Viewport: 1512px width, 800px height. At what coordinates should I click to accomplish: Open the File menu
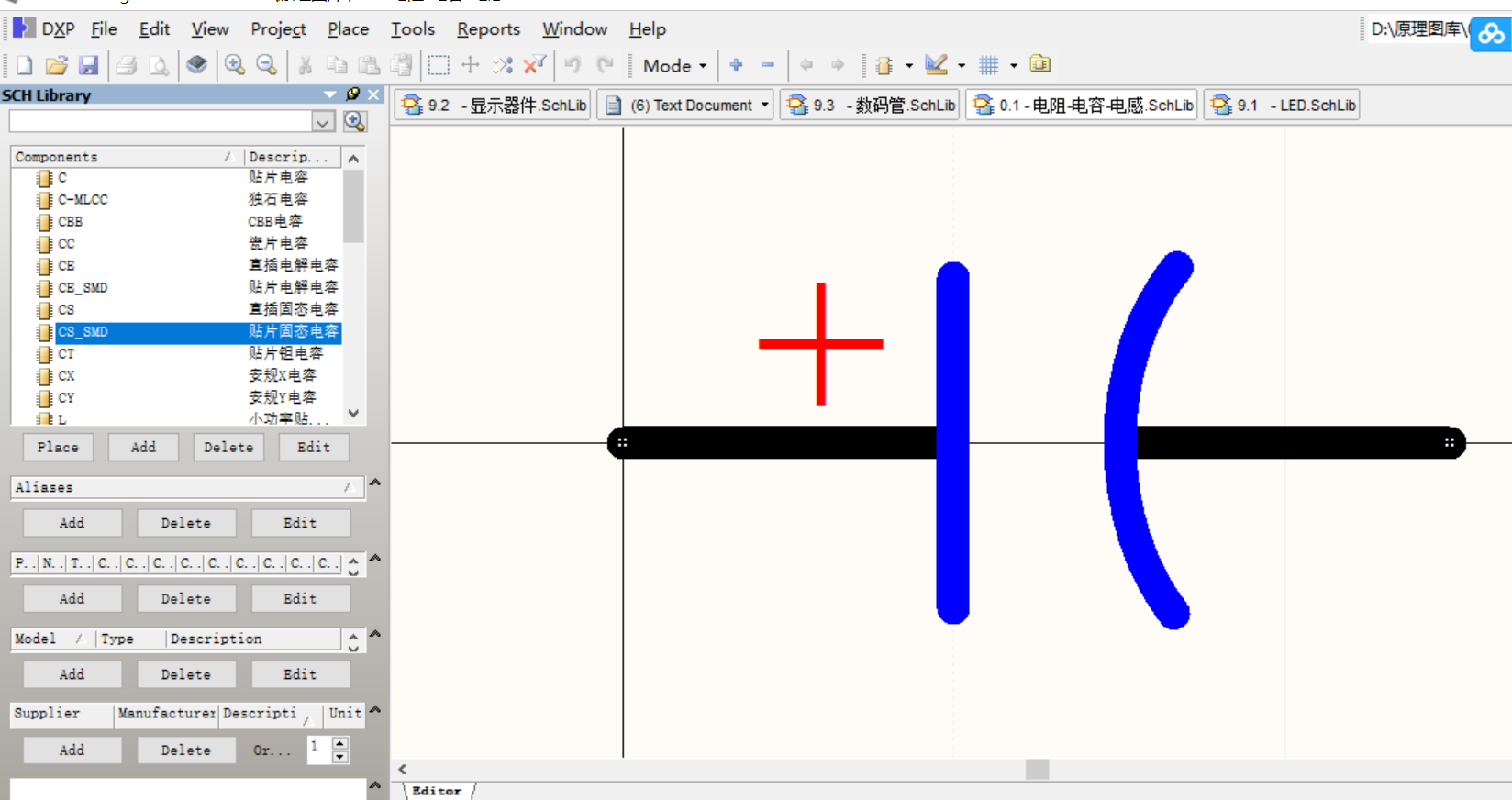tap(105, 29)
